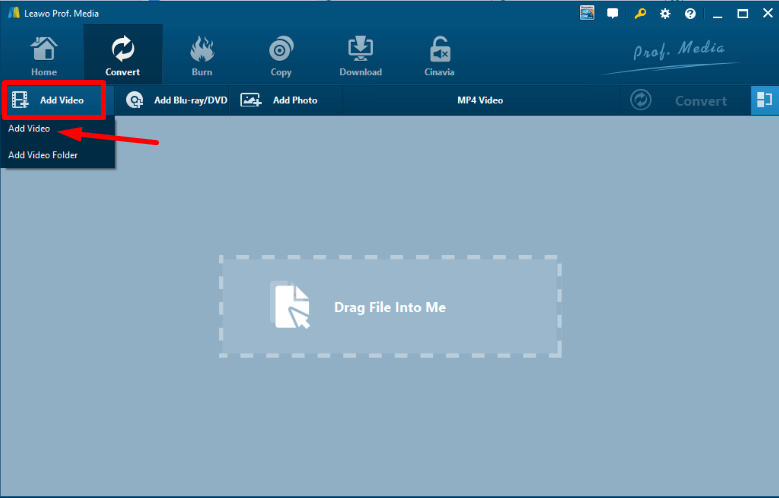The image size is (779, 498).
Task: Click the Drag File Into Me area
Action: click(x=390, y=307)
